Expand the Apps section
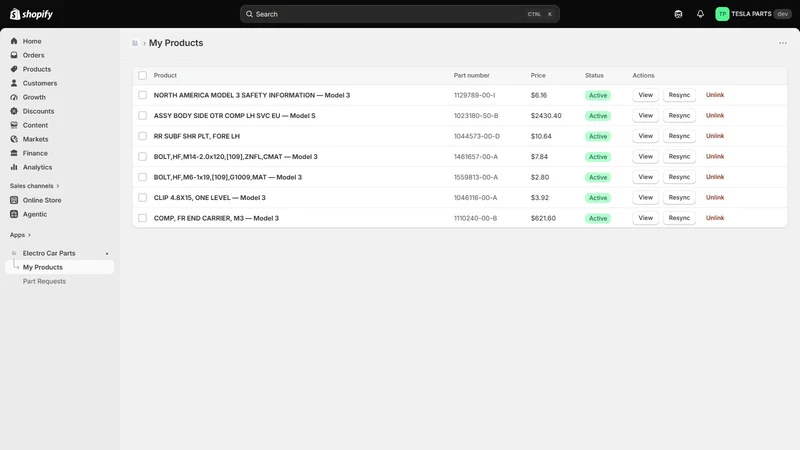The image size is (800, 450). pos(20,235)
